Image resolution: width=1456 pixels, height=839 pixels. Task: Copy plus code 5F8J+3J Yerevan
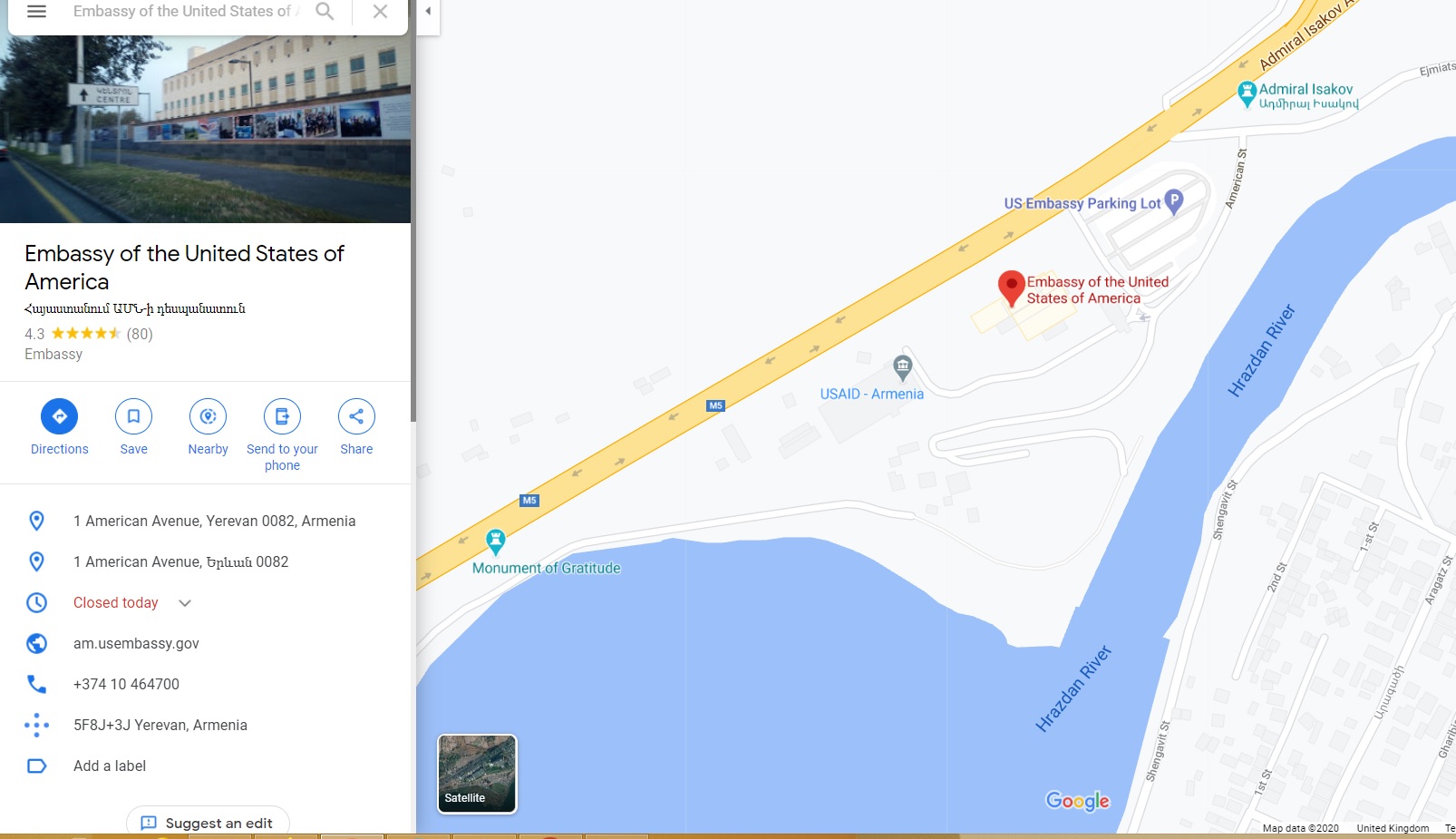(160, 725)
